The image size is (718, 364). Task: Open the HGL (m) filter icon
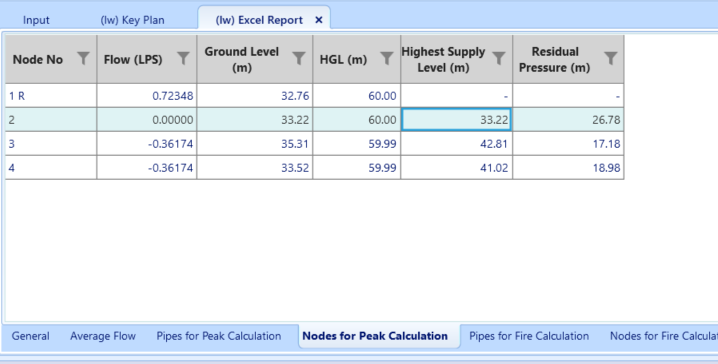[x=387, y=59]
